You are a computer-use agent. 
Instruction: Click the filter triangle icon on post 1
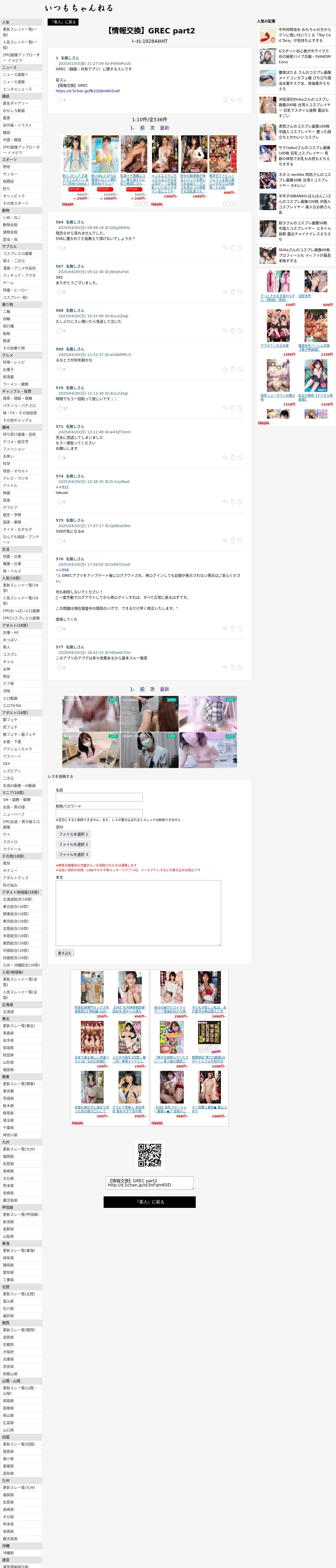click(x=225, y=100)
